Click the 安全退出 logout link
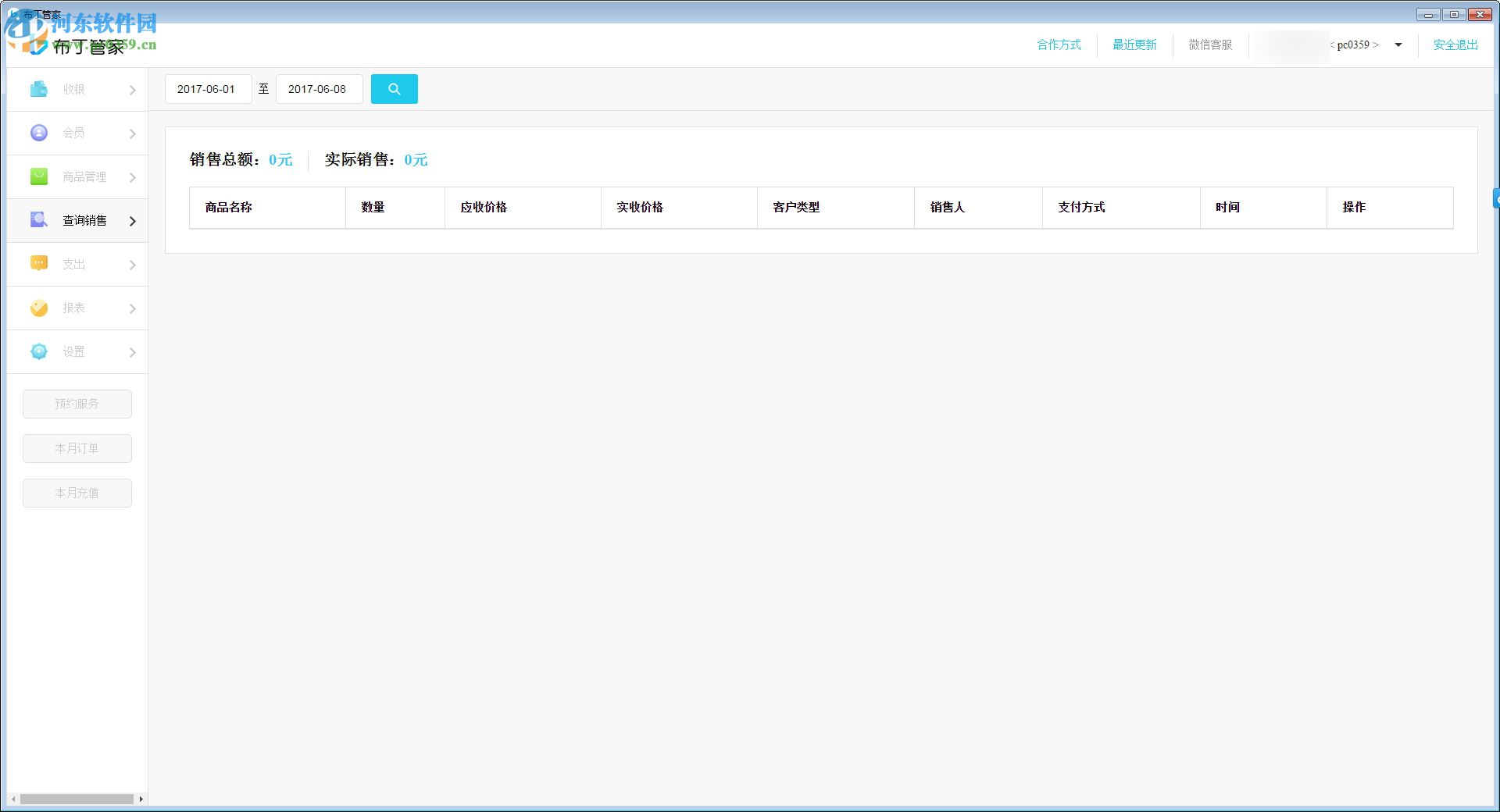Viewport: 1500px width, 812px height. (1455, 45)
